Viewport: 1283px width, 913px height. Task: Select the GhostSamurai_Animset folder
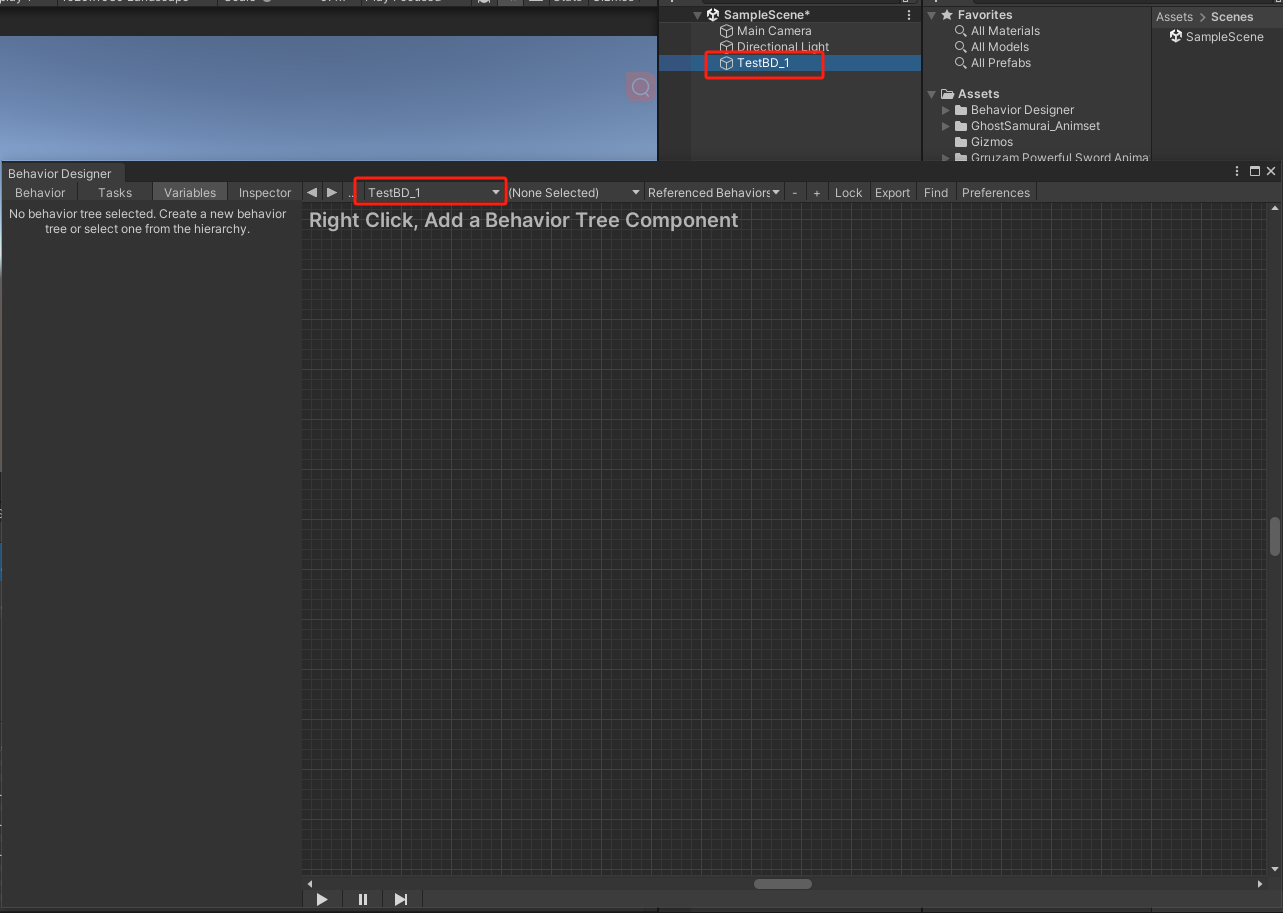(x=1035, y=126)
